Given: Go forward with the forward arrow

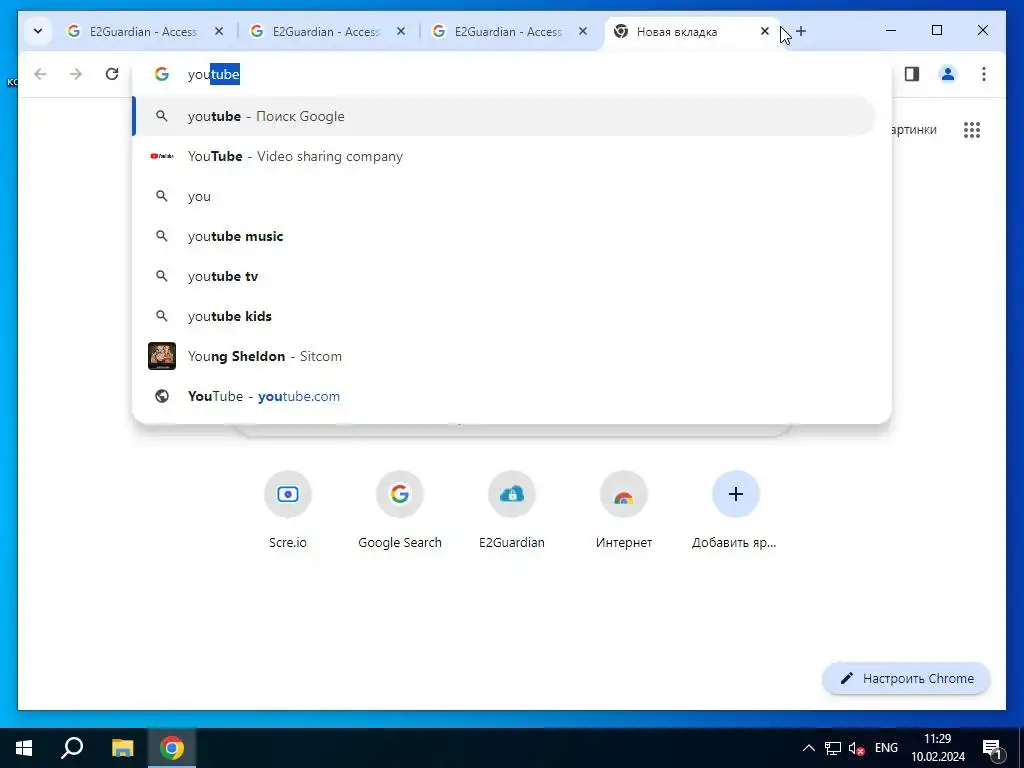Looking at the screenshot, I should 76,74.
